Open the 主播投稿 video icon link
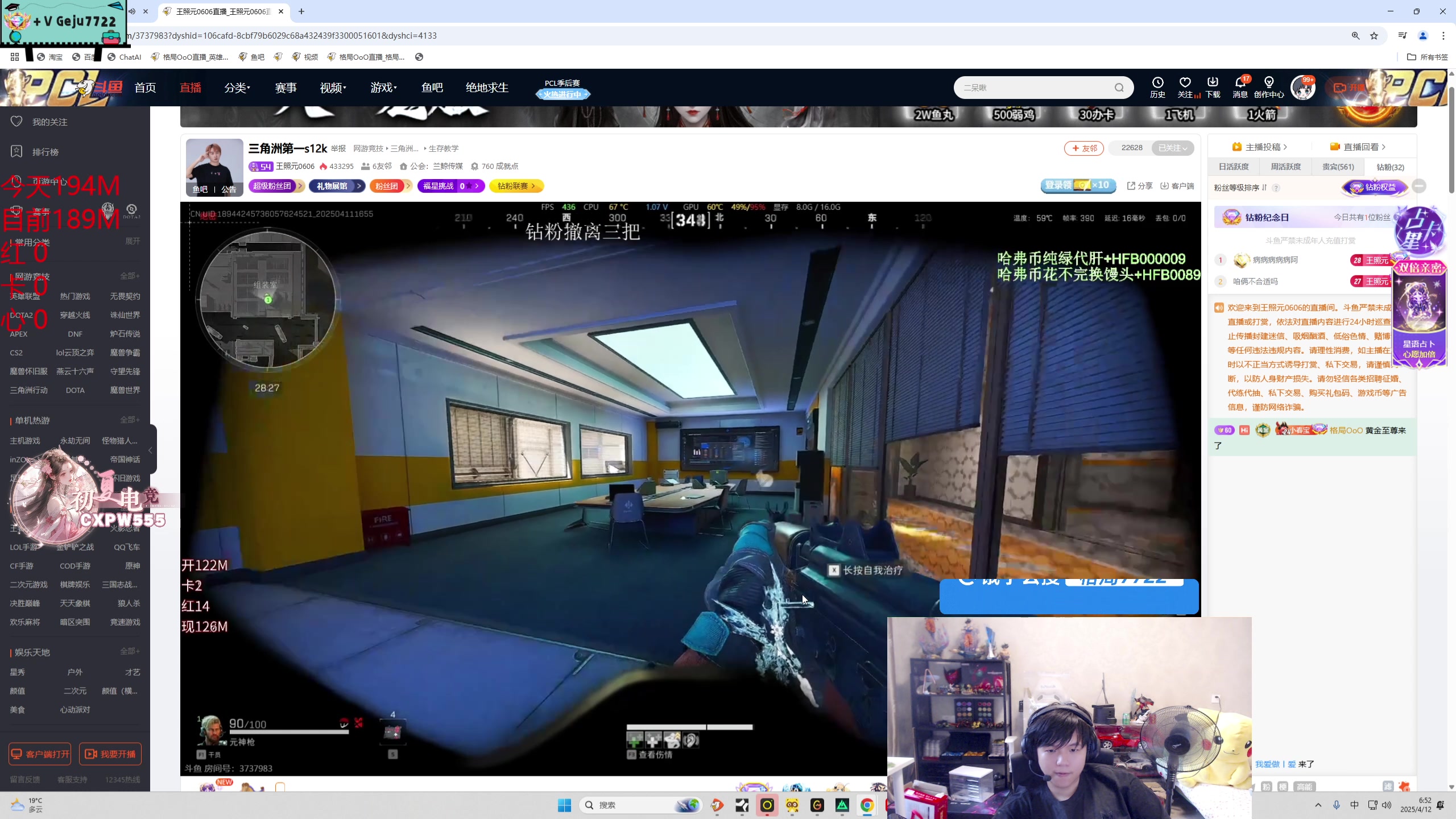Image resolution: width=1456 pixels, height=819 pixels. coord(1259,147)
